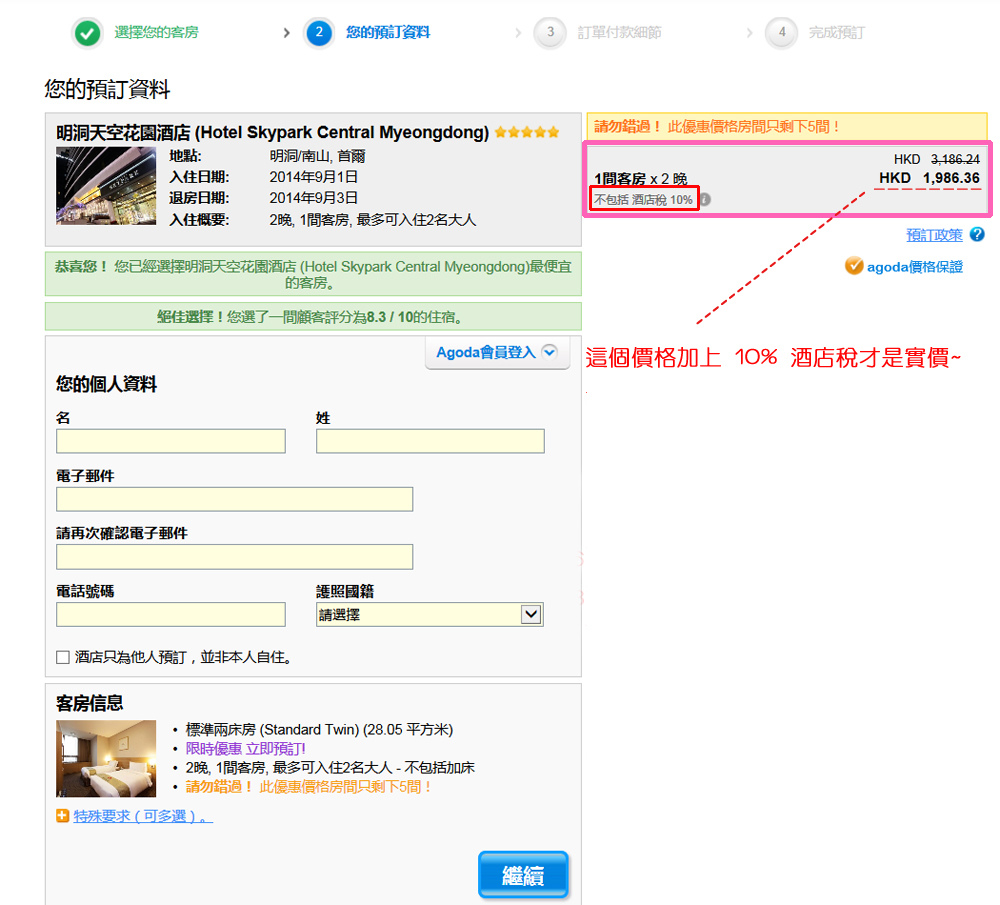Click the grey step 4 circle icon
The image size is (1000, 905).
pyautogui.click(x=782, y=33)
